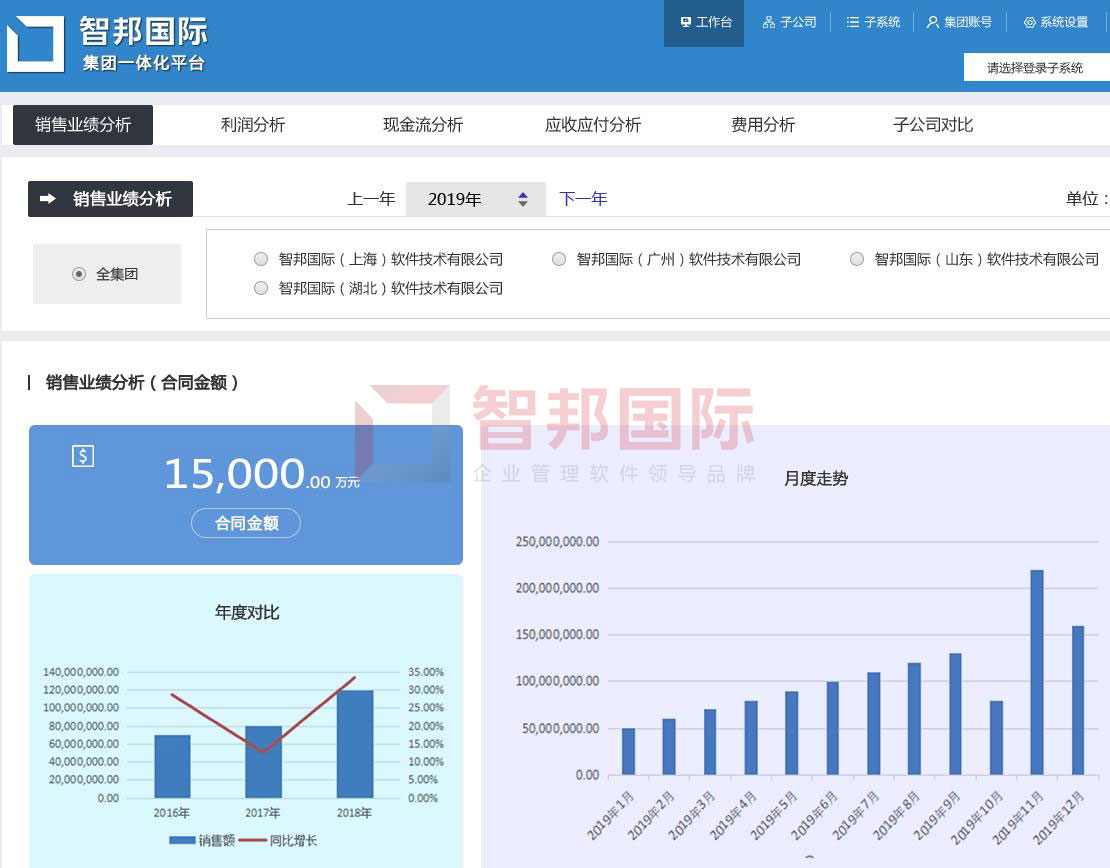Image resolution: width=1110 pixels, height=868 pixels.
Task: Click the 子公司 organization icon
Action: pyautogui.click(x=768, y=22)
